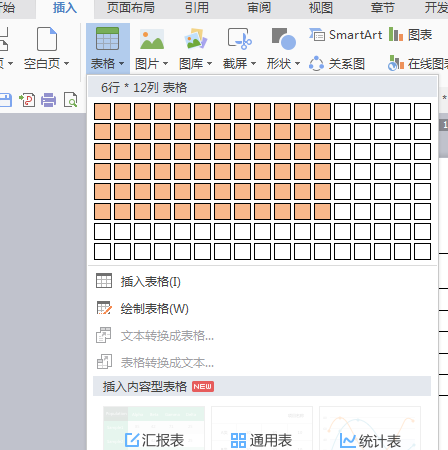Click the Print icon
This screenshot has height=450, width=448.
(x=49, y=100)
